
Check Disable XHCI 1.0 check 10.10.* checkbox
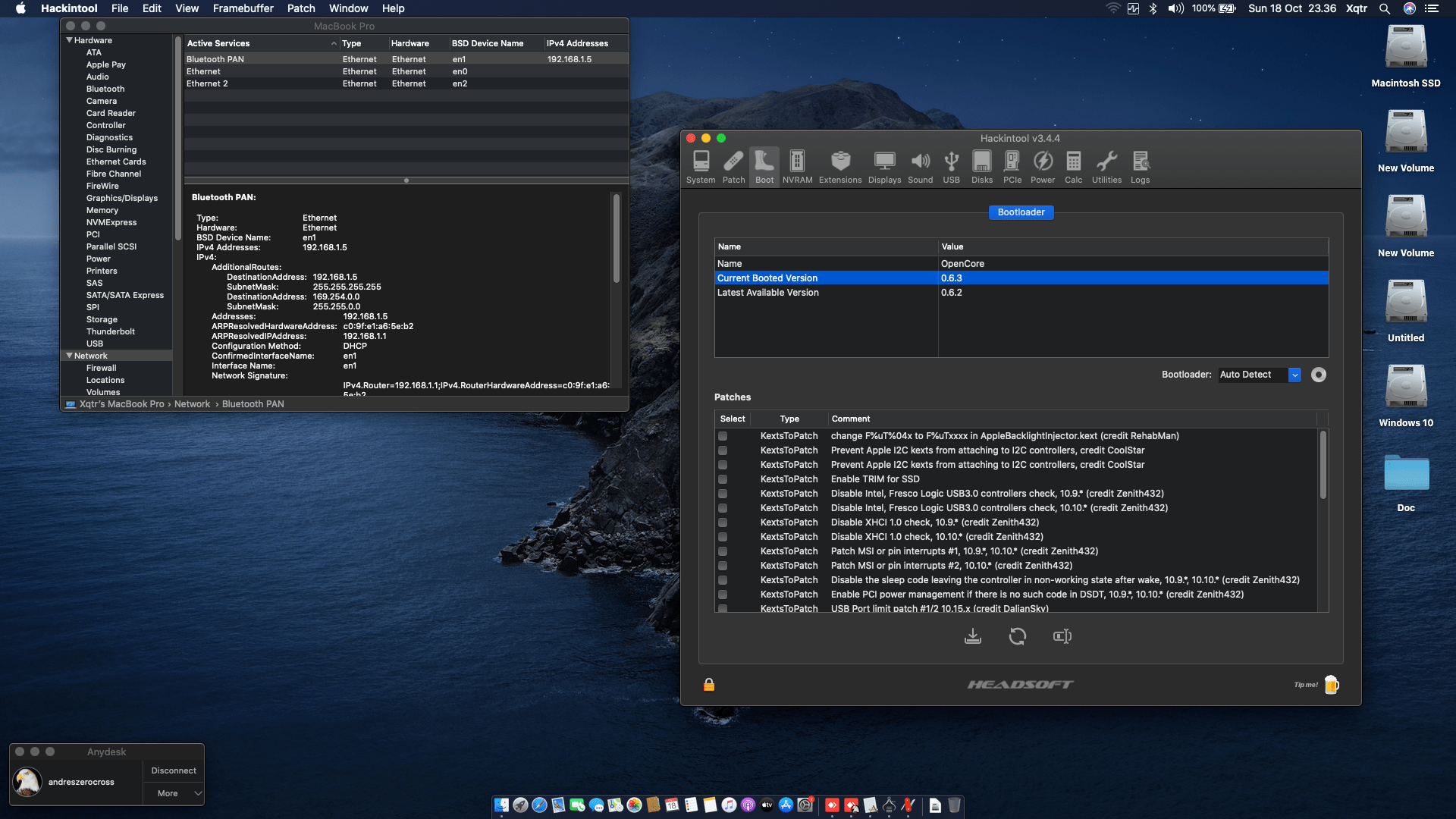pyautogui.click(x=723, y=537)
